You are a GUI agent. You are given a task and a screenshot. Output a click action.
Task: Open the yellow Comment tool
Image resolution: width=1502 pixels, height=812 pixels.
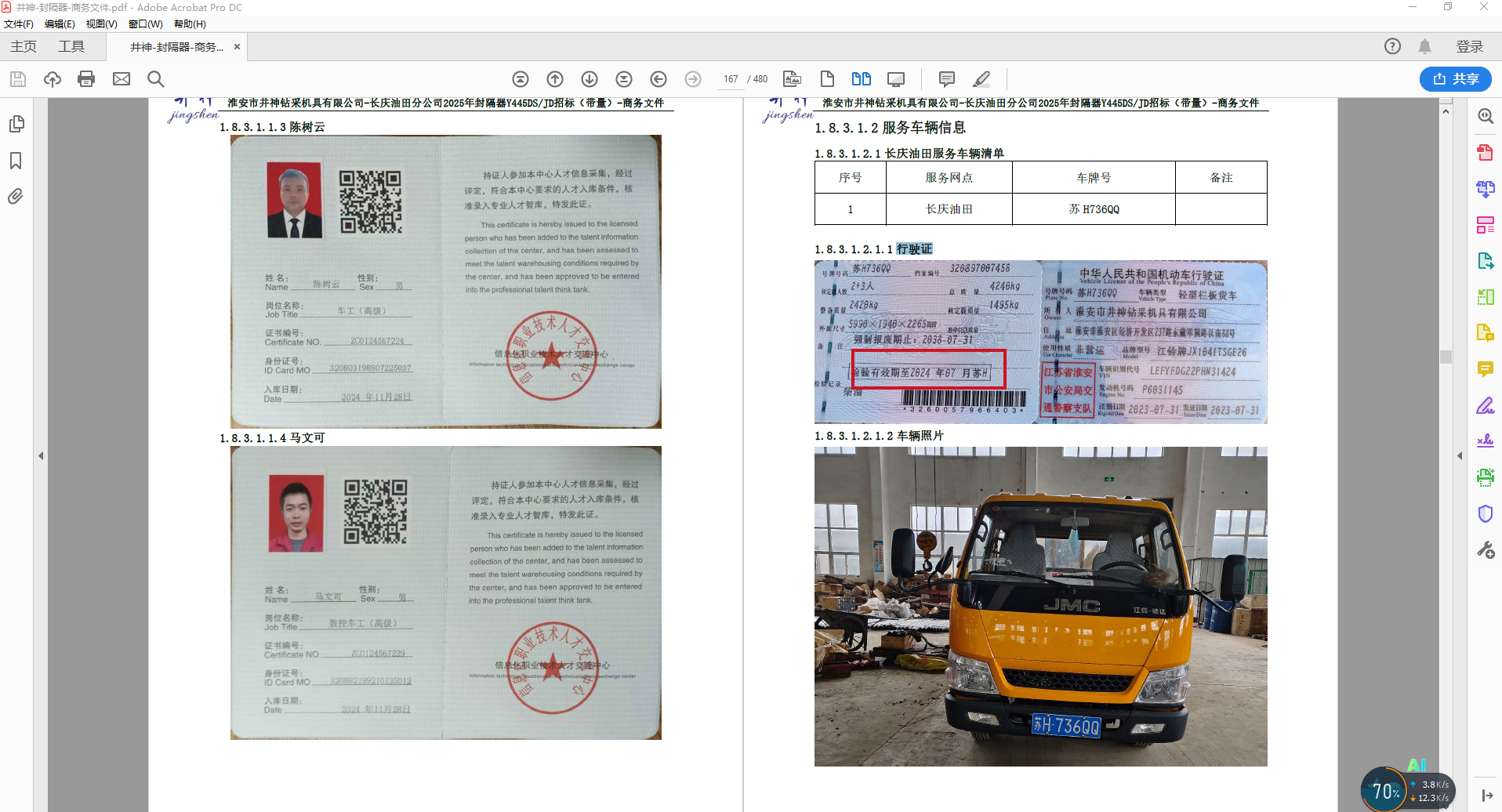click(1486, 369)
